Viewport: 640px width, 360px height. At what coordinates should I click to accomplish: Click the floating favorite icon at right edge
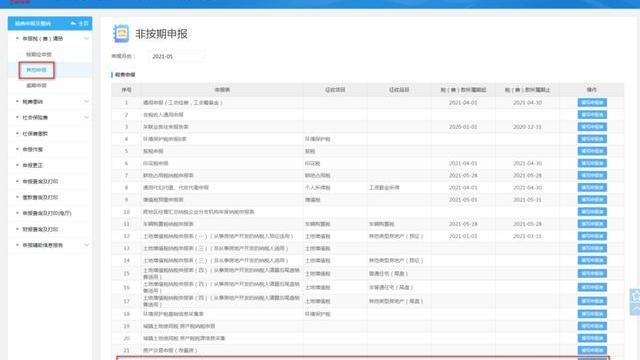tap(636, 296)
